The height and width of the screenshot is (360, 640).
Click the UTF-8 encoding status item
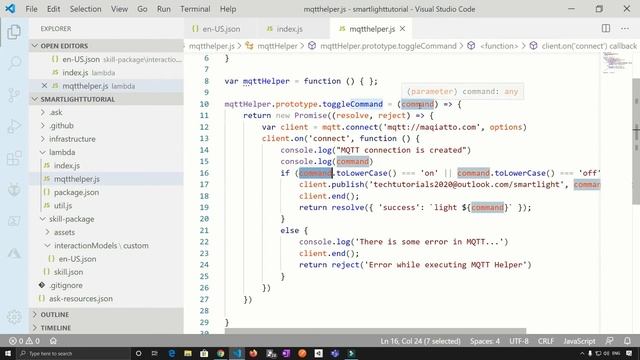coord(519,341)
